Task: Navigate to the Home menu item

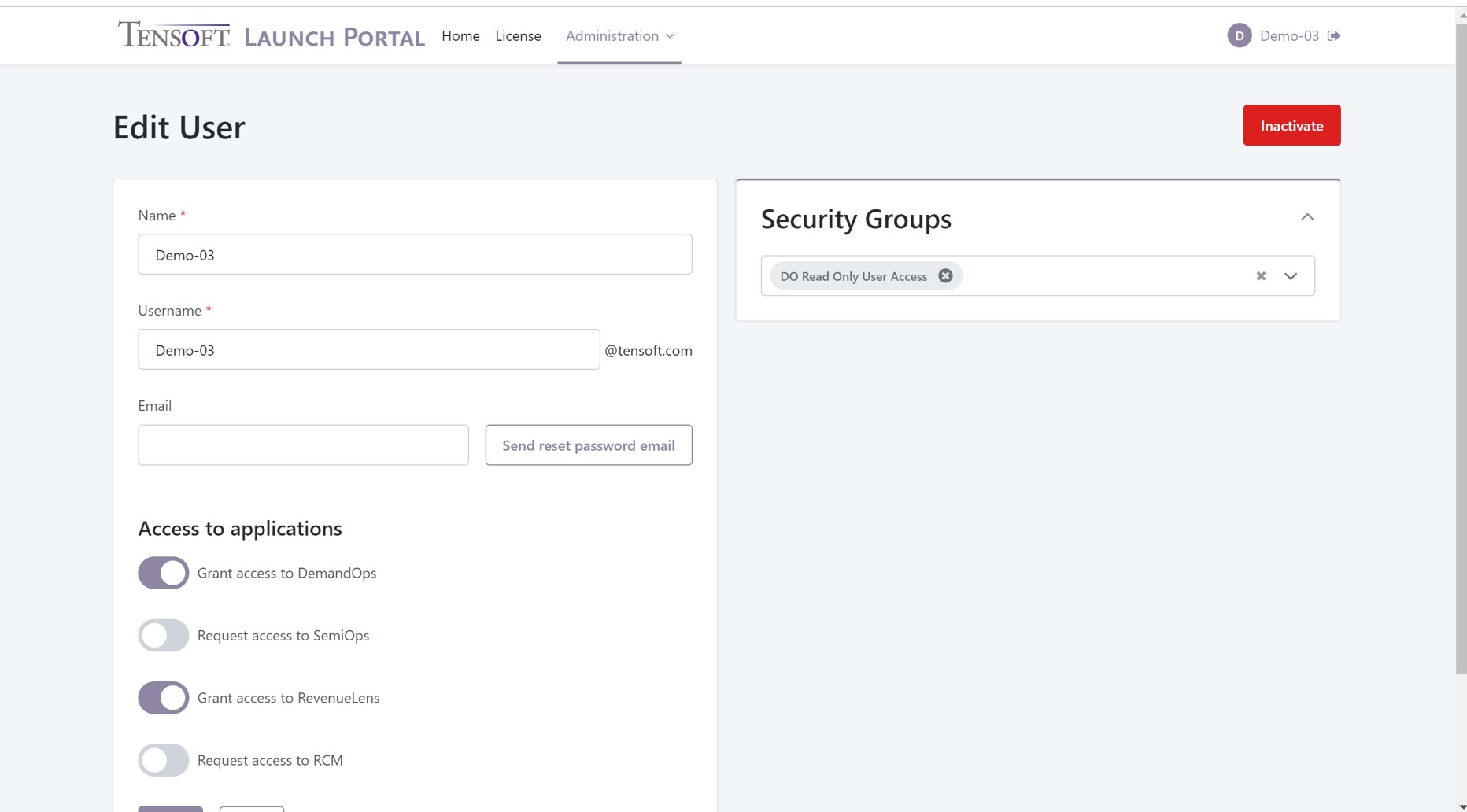Action: [460, 35]
